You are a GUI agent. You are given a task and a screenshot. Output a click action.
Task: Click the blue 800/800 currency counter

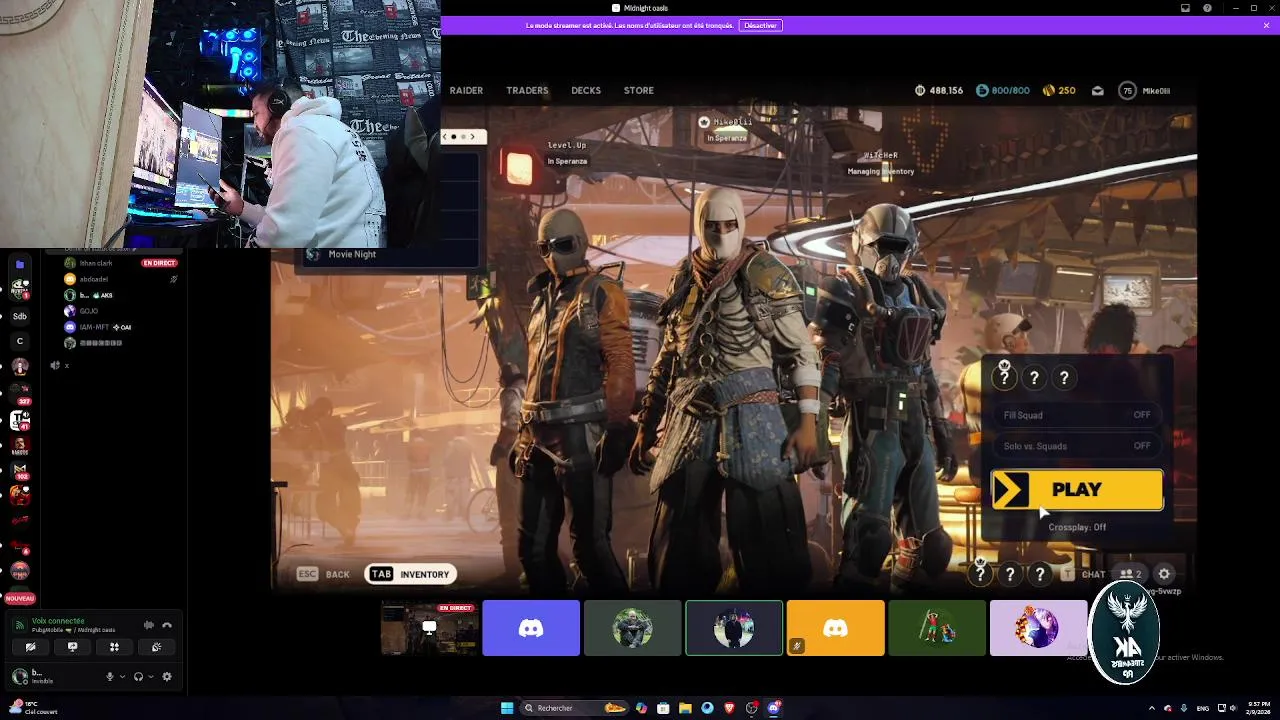click(1002, 90)
